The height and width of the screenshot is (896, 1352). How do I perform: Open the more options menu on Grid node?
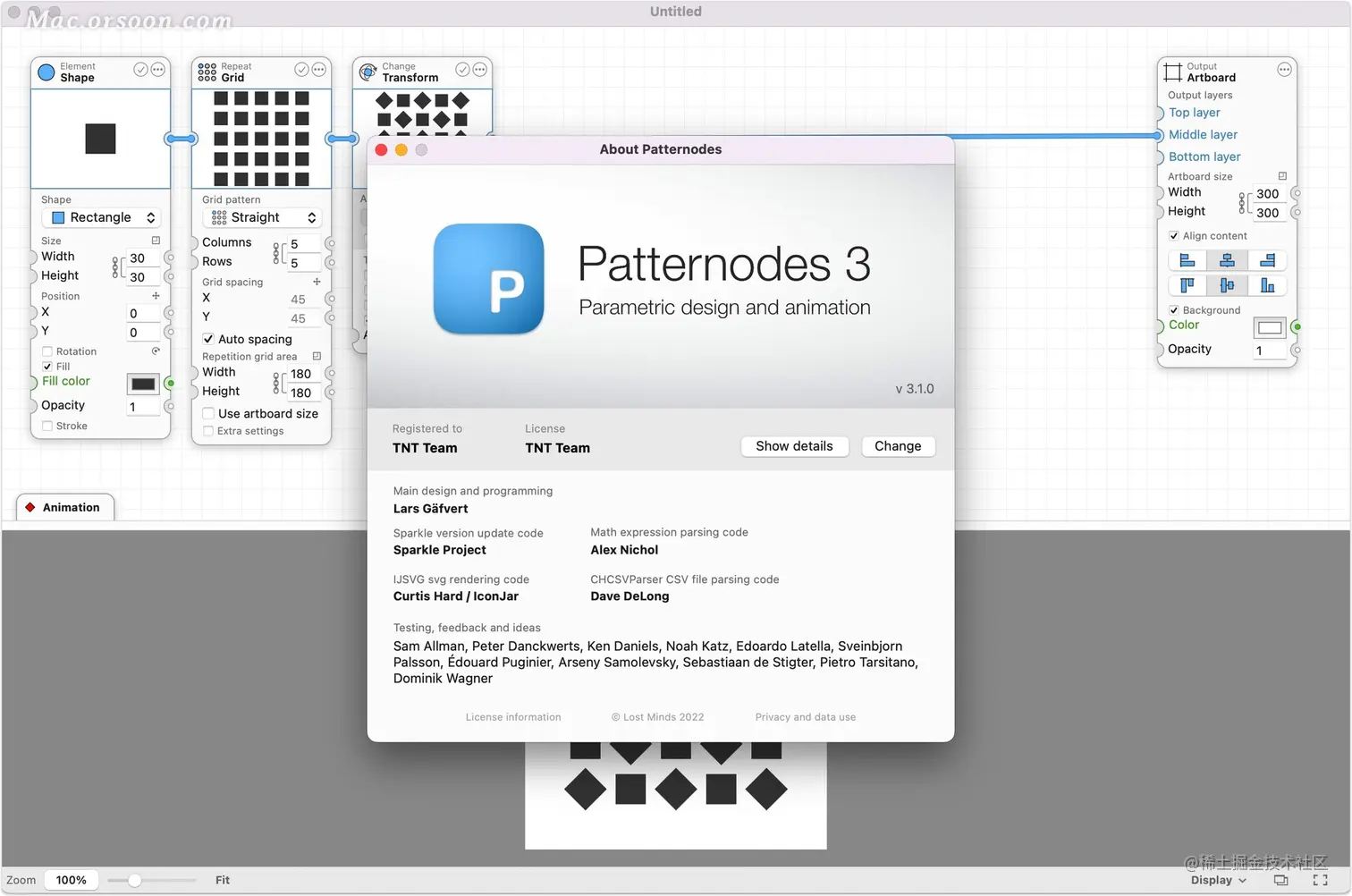[319, 70]
